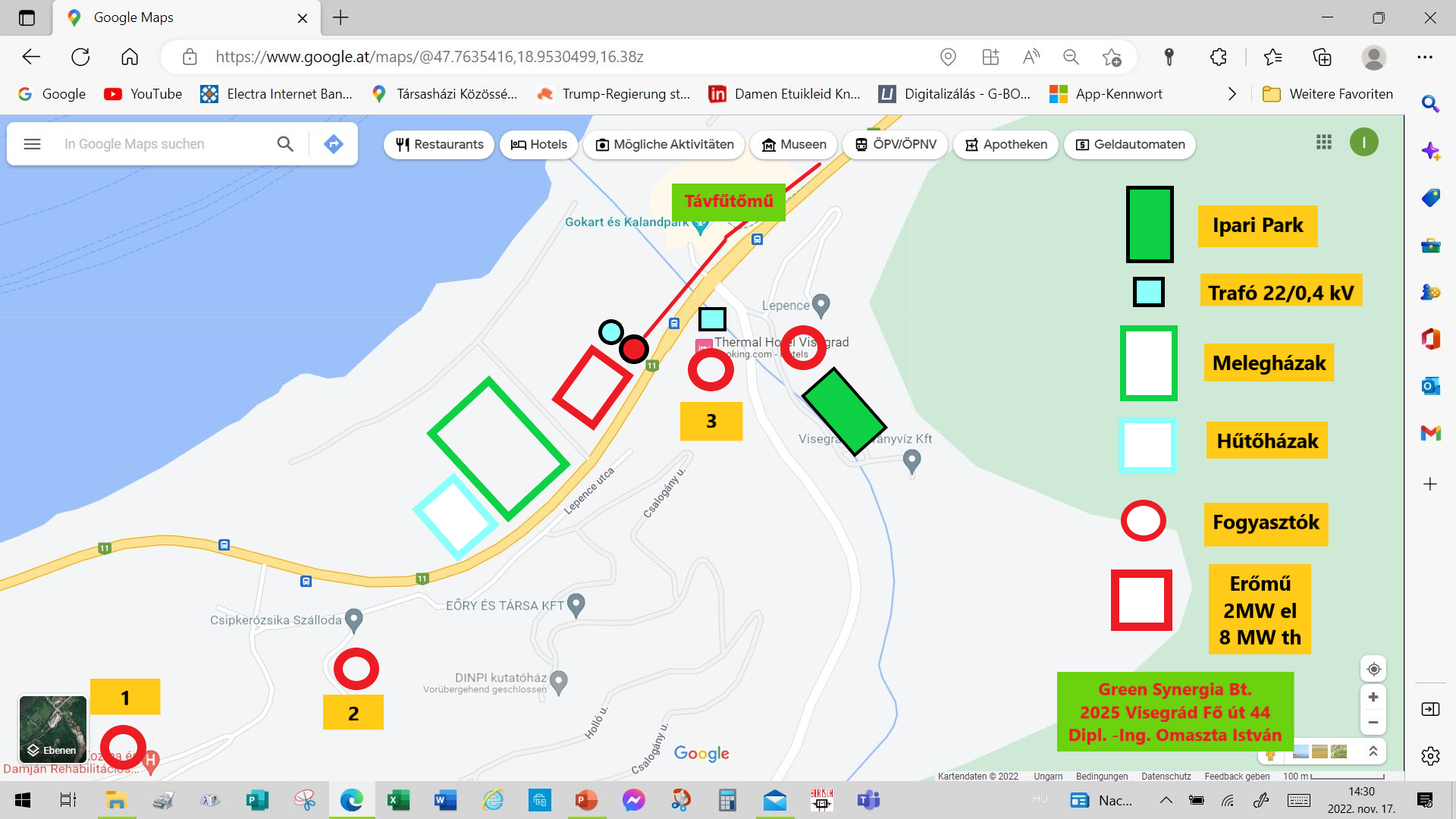
Task: Select the ÖPV/ÖPNV transit filter
Action: tap(894, 144)
